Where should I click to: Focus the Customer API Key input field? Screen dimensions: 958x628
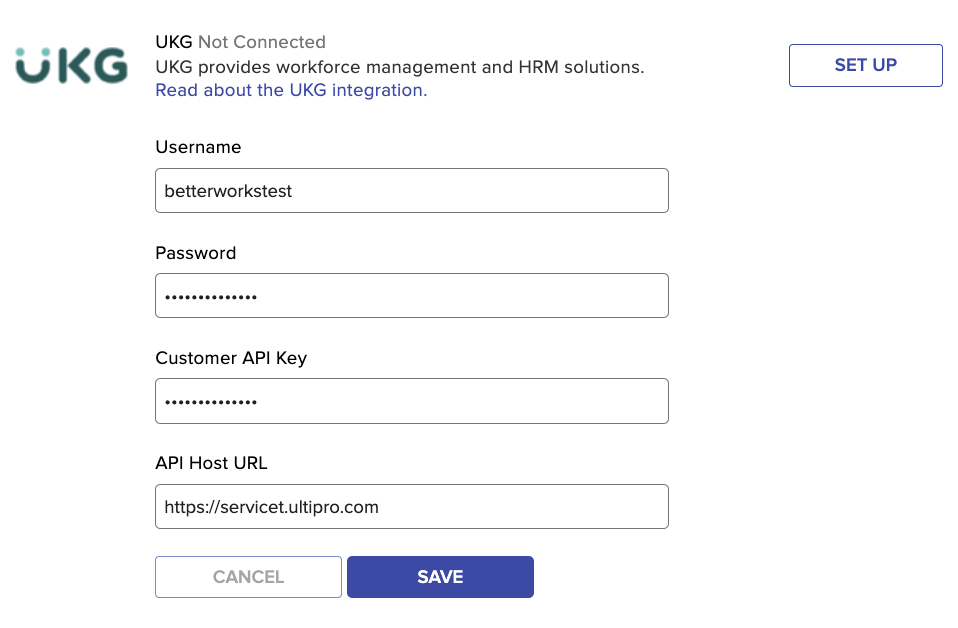412,401
